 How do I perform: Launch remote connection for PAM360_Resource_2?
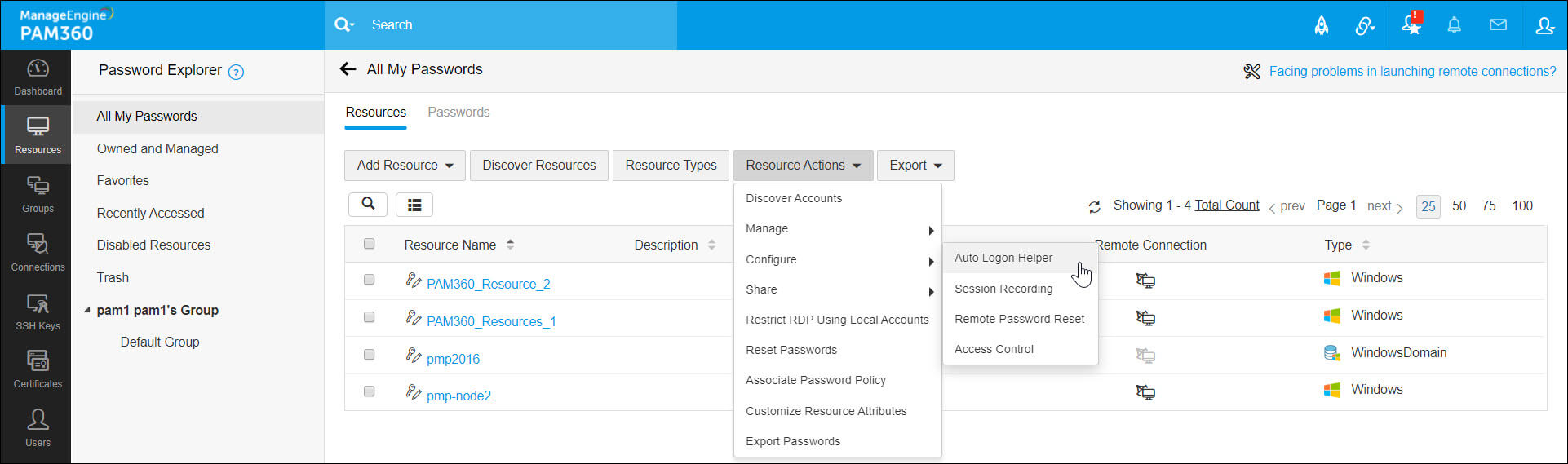coord(1145,281)
